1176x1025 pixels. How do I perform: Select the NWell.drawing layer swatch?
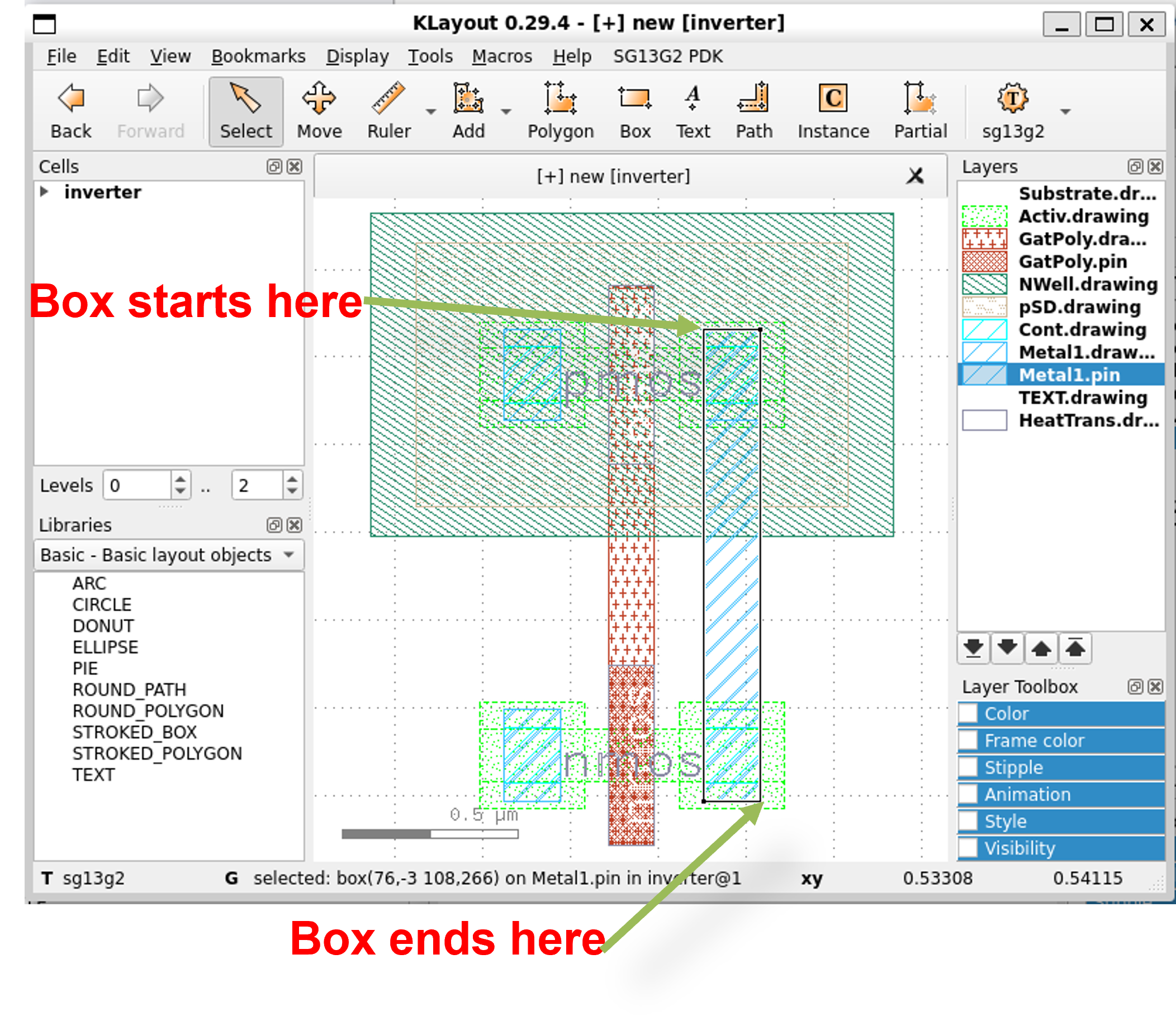click(984, 284)
